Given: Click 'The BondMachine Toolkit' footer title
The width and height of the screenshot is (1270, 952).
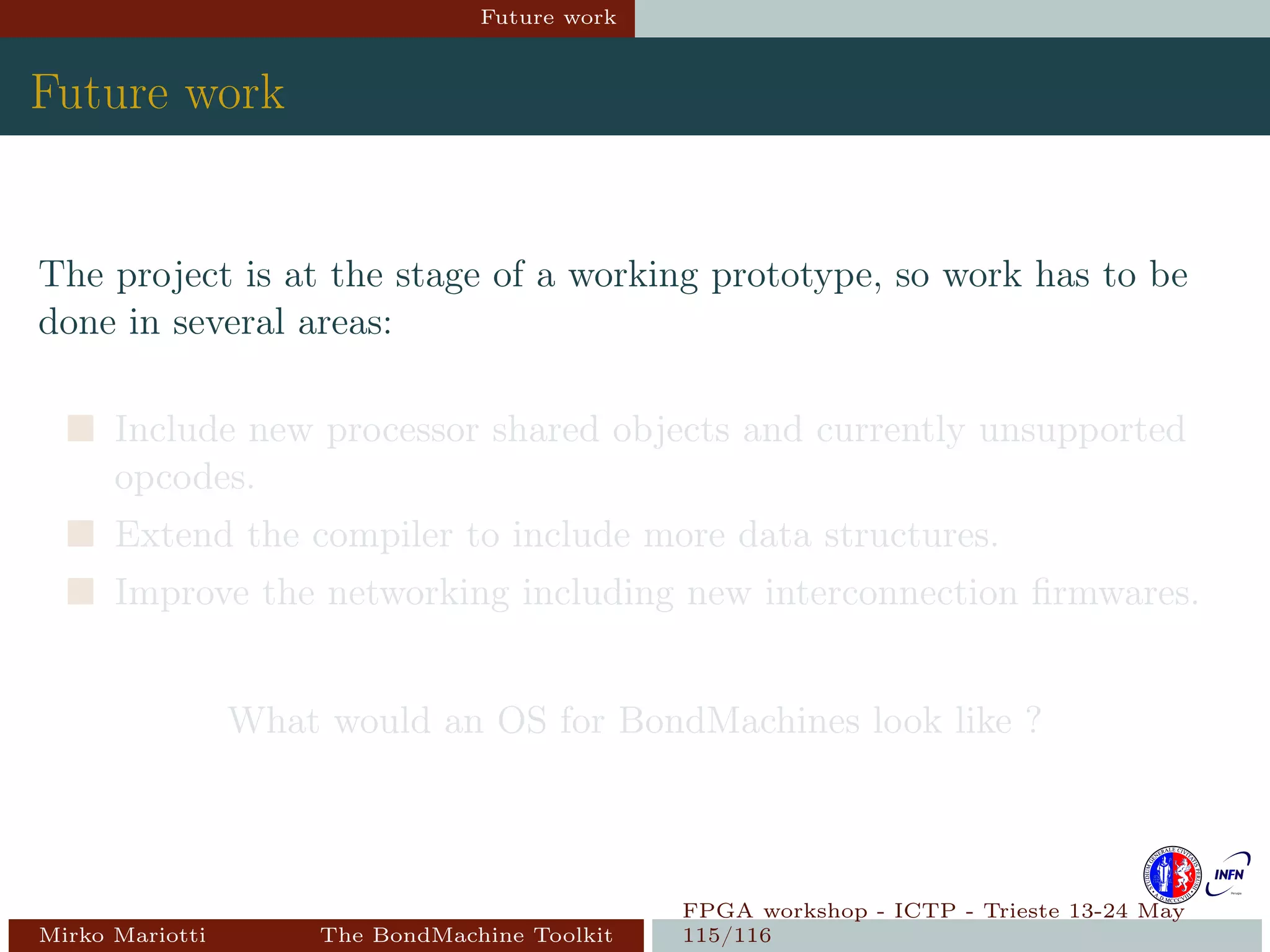Looking at the screenshot, I should tap(466, 935).
